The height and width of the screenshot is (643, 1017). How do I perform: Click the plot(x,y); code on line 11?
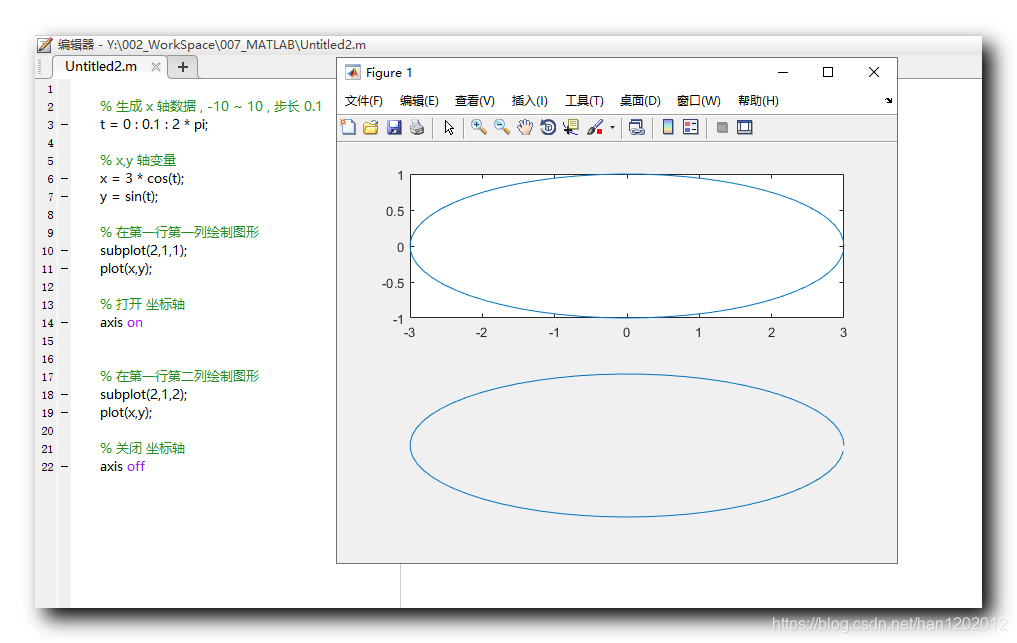pos(126,269)
